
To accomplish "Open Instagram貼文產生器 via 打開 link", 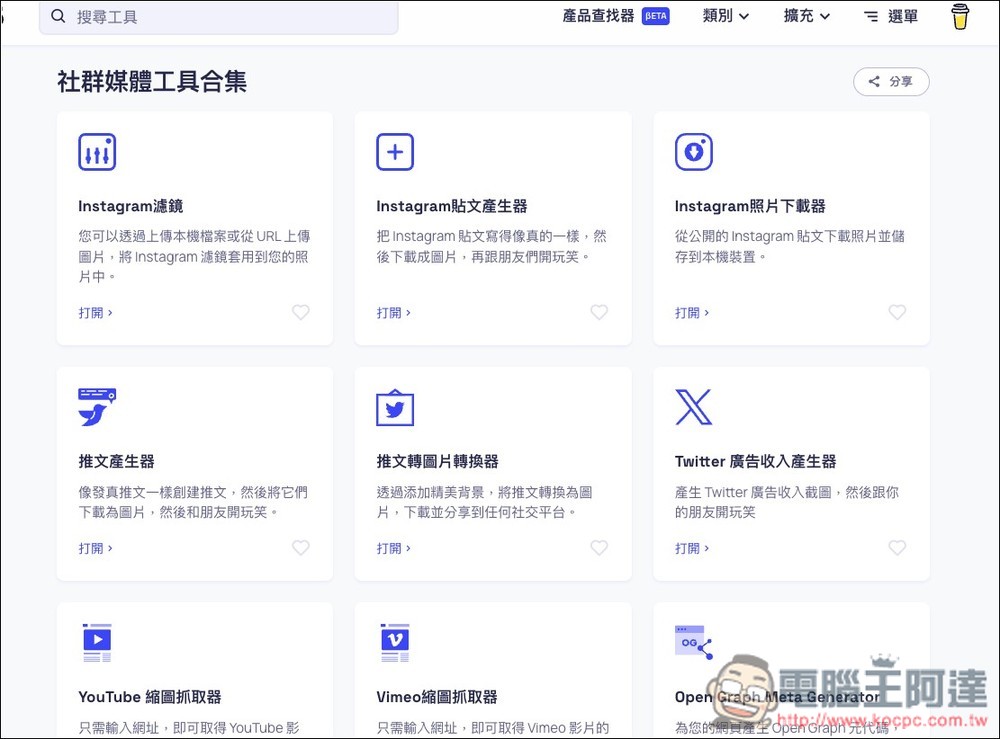I will (393, 313).
